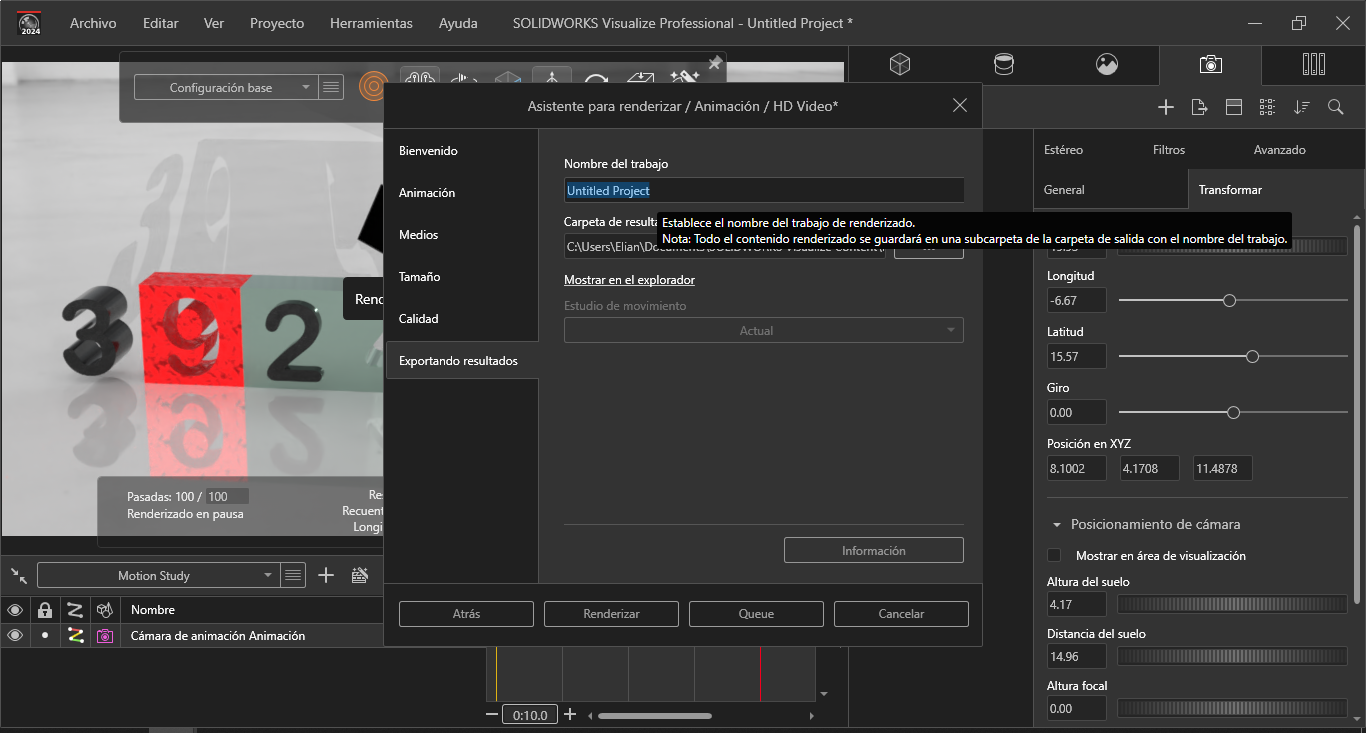Viewport: 1366px width, 733px height.
Task: Switch to the Estéreo tab
Action: [1064, 149]
